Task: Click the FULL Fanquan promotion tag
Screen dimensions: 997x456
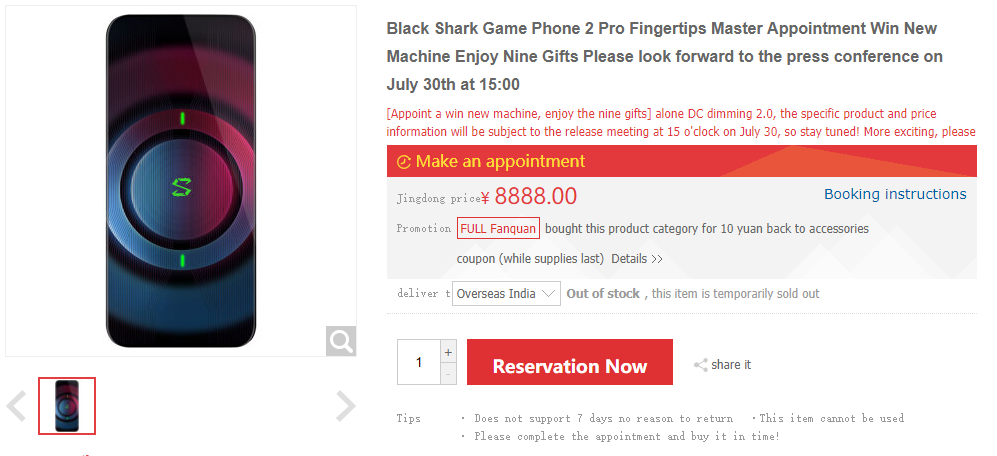Action: (498, 228)
